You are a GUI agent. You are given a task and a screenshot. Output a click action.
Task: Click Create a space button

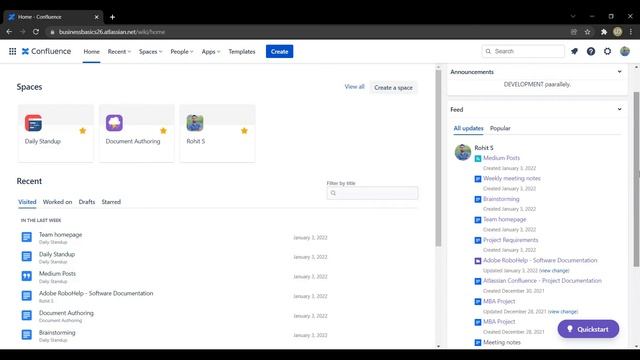[393, 87]
